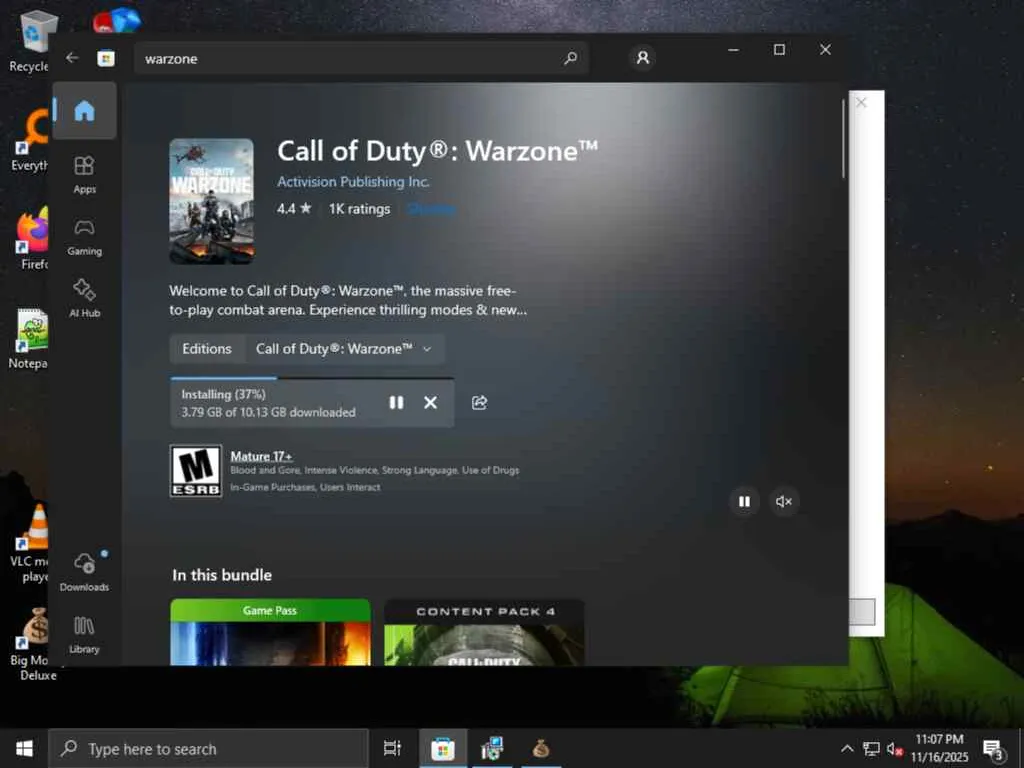
Task: Open the Home section in Store sidebar
Action: (84, 110)
